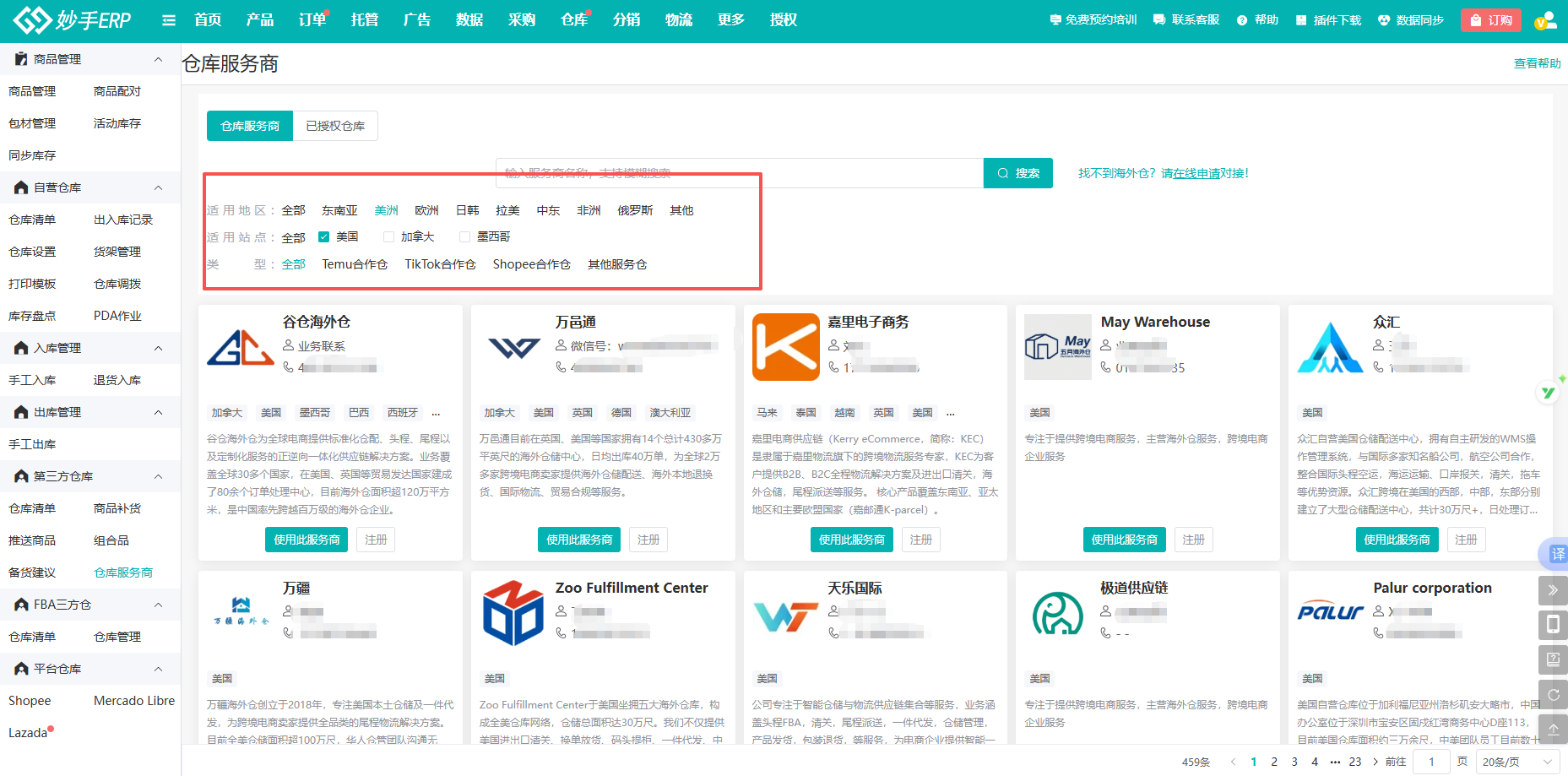This screenshot has width=1568, height=776.
Task: Switch to the 已授权仓库 tab
Action: coord(335,126)
